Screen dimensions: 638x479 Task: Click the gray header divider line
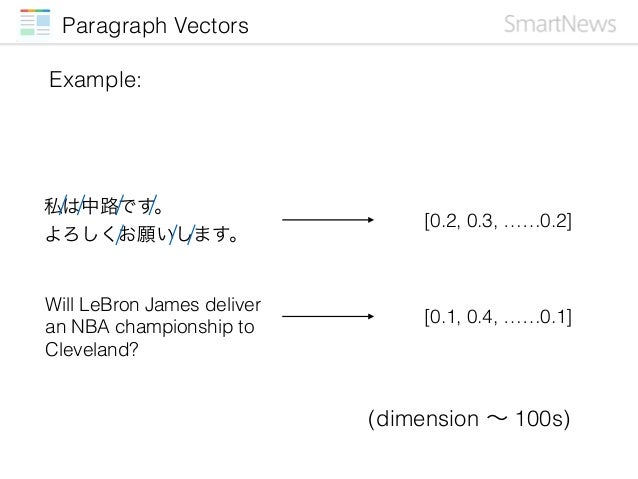click(x=319, y=44)
